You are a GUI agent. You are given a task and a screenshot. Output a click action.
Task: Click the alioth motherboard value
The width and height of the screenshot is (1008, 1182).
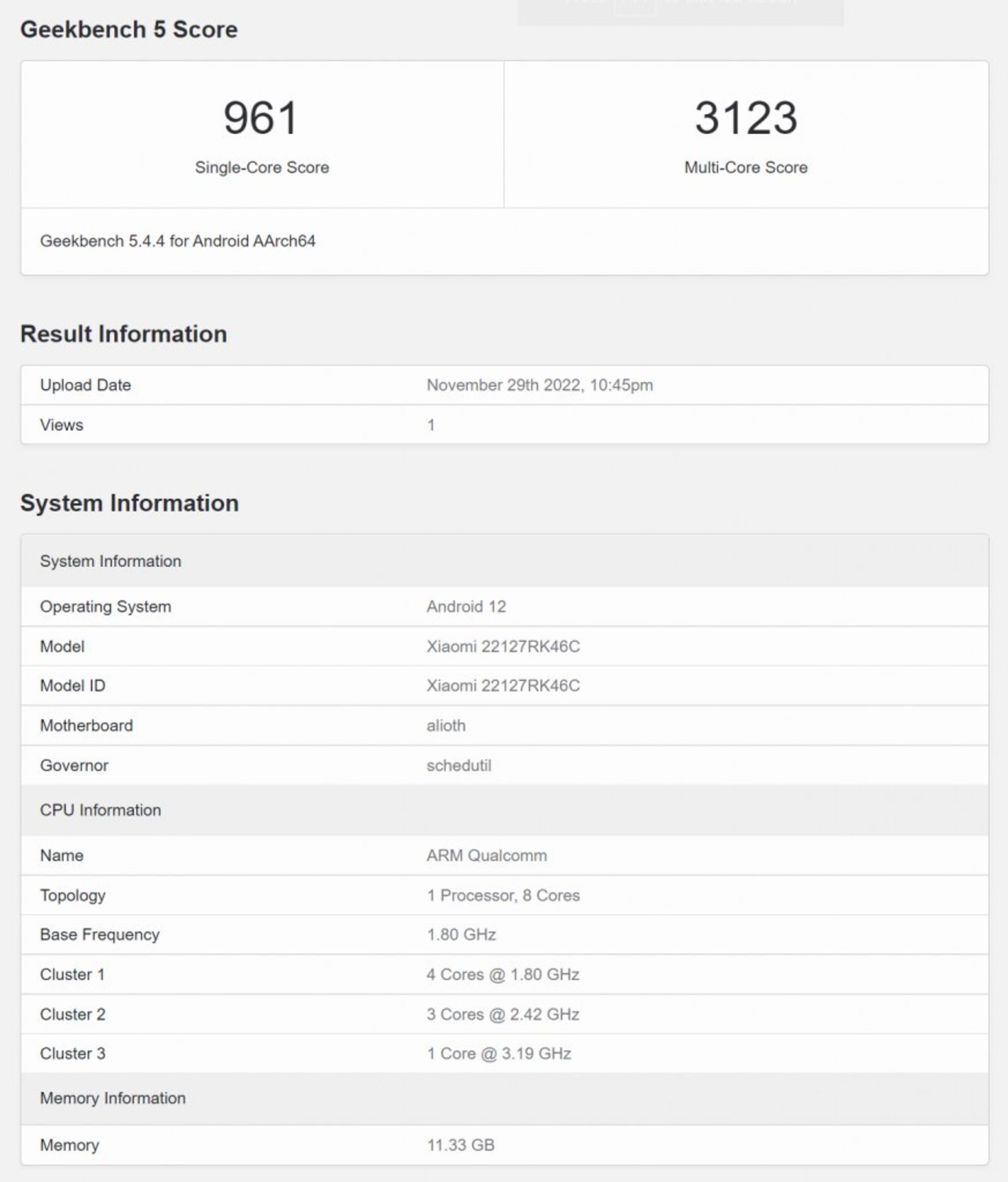(x=446, y=726)
